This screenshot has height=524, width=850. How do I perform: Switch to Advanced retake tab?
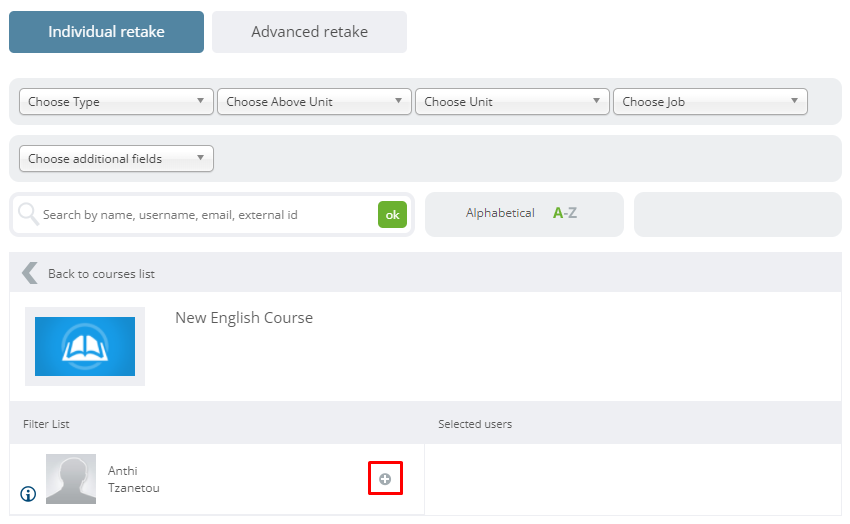pos(309,32)
